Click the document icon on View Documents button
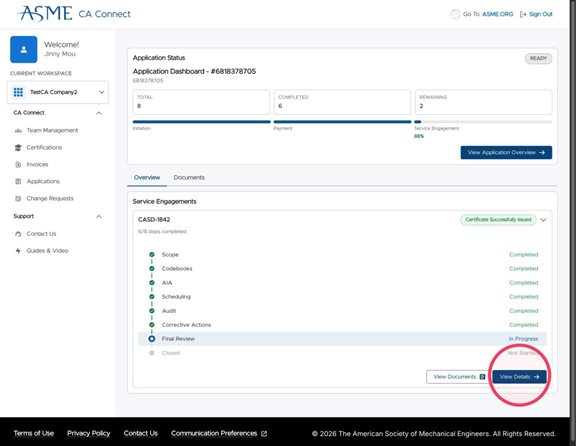Viewport: 576px width, 446px height. pyautogui.click(x=482, y=377)
